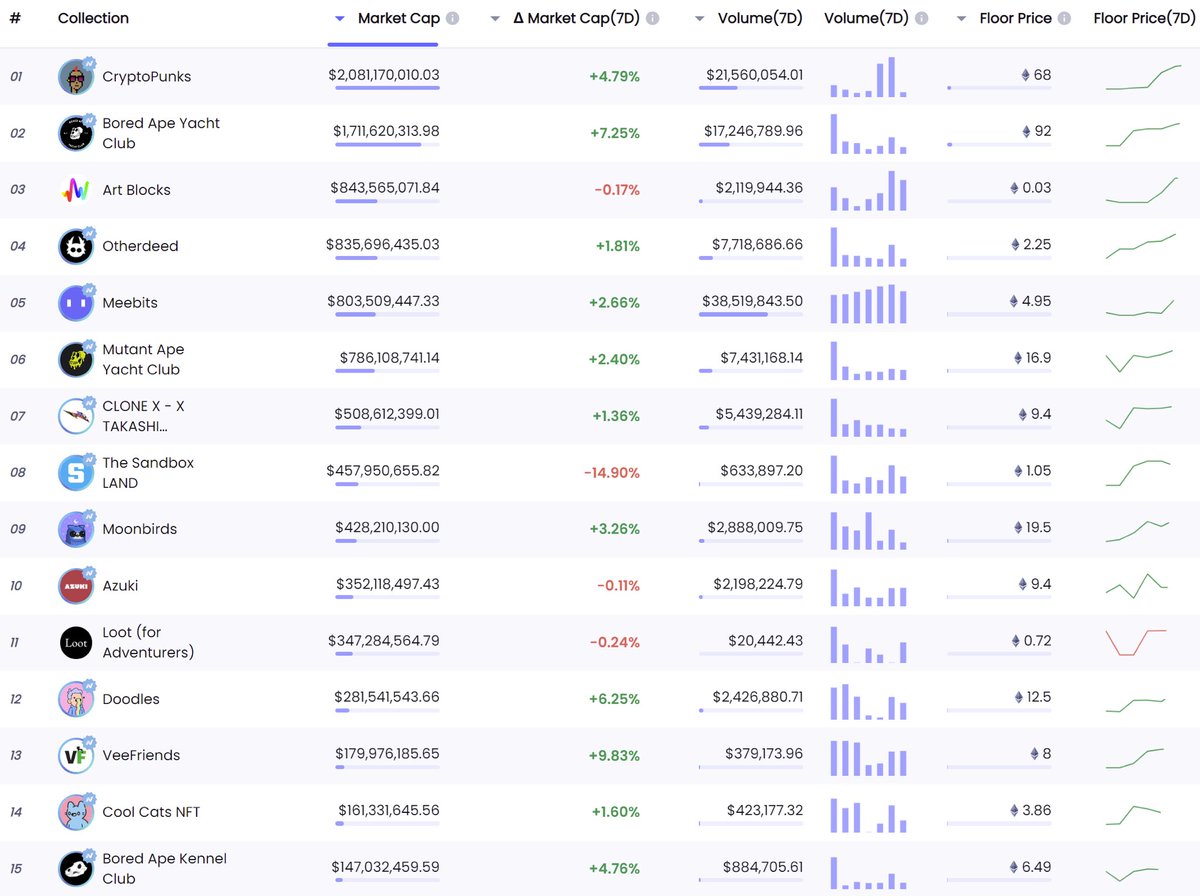Viewport: 1200px width, 896px height.
Task: Click Bored Ape Yacht Club market cap bar
Action: point(387,144)
